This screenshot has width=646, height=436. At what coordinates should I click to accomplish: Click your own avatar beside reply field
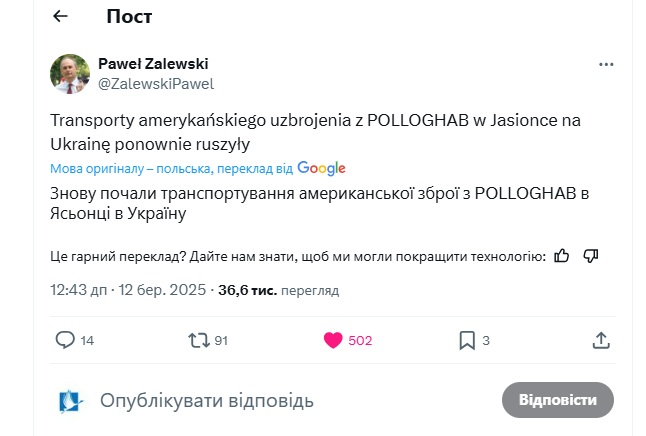point(69,401)
